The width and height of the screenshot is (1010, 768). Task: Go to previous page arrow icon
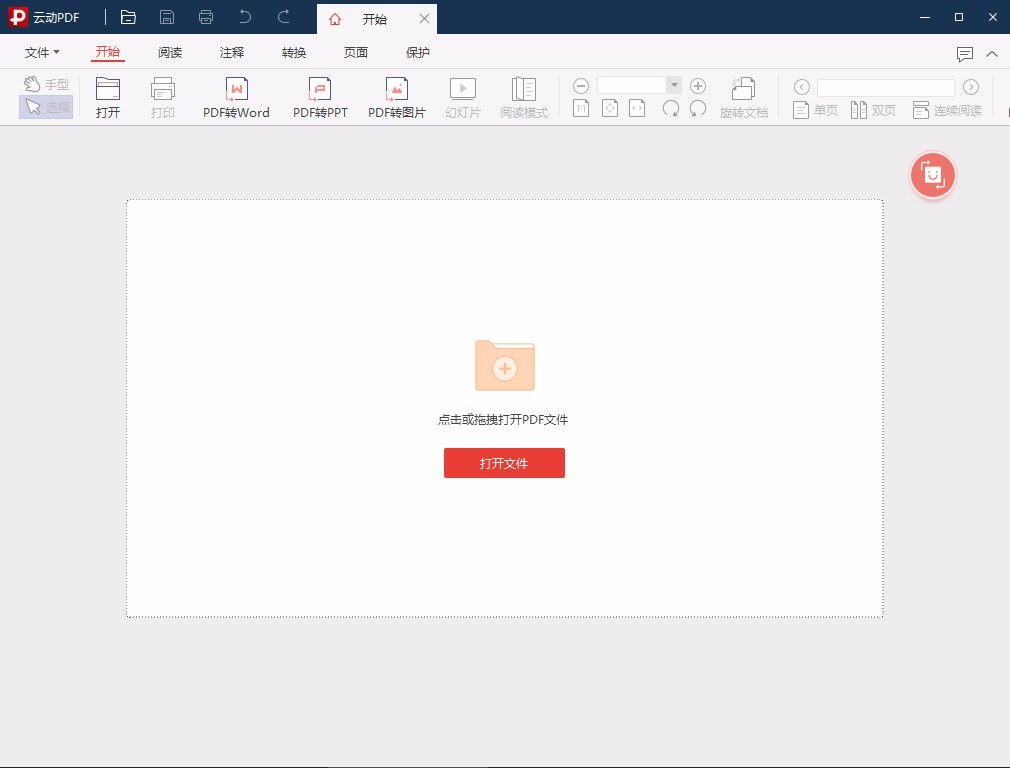801,87
